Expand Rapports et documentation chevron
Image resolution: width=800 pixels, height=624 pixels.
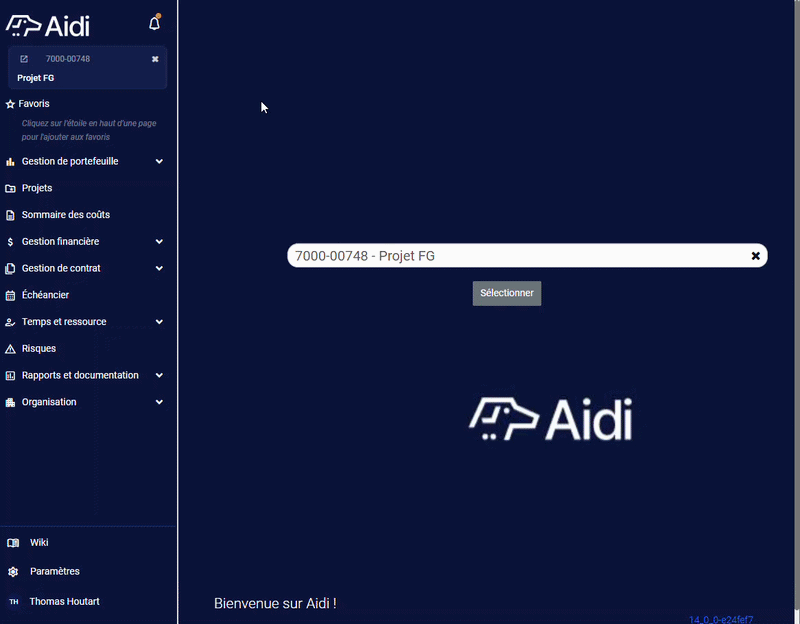[x=159, y=376]
